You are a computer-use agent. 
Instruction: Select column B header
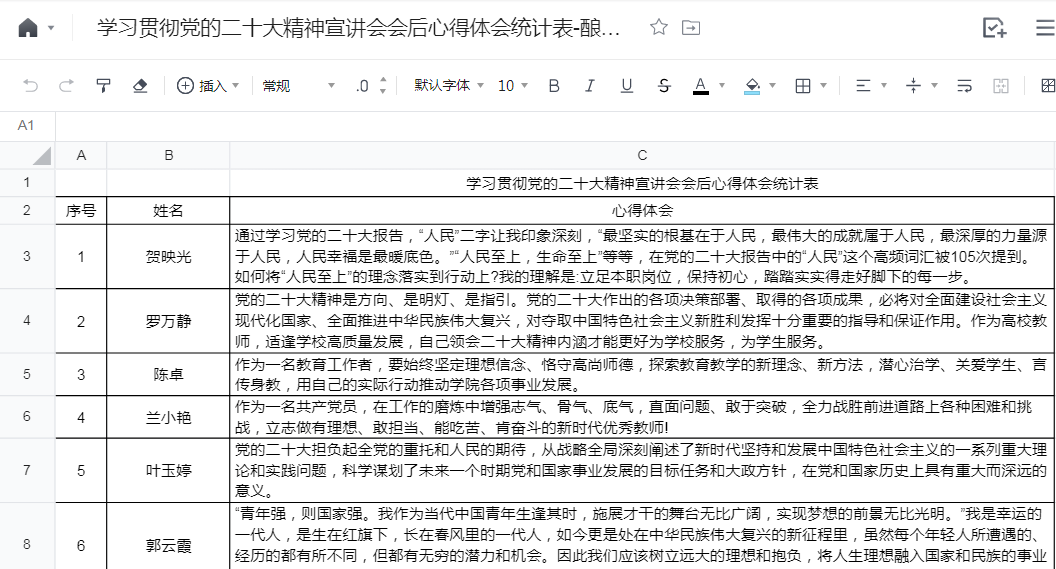[168, 156]
